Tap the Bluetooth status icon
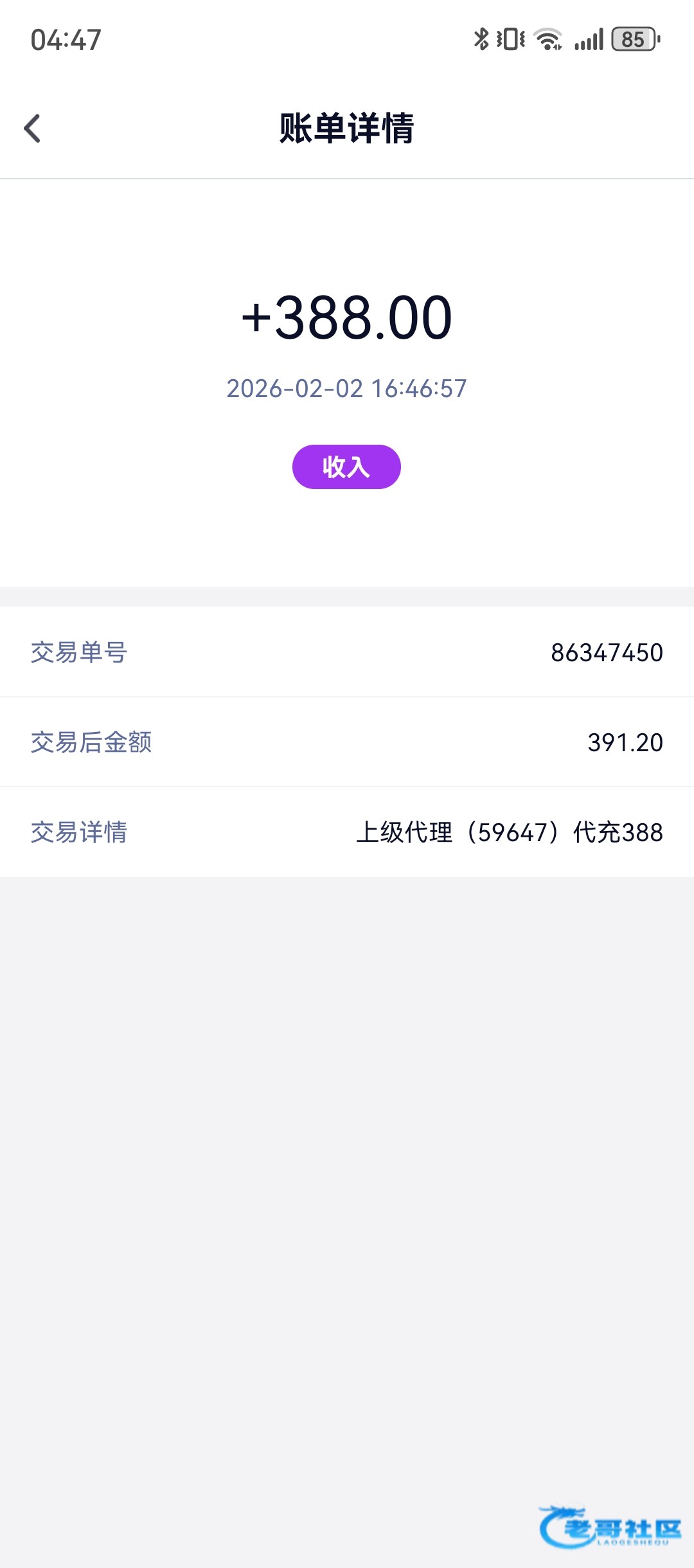Image resolution: width=694 pixels, height=1568 pixels. 481,39
